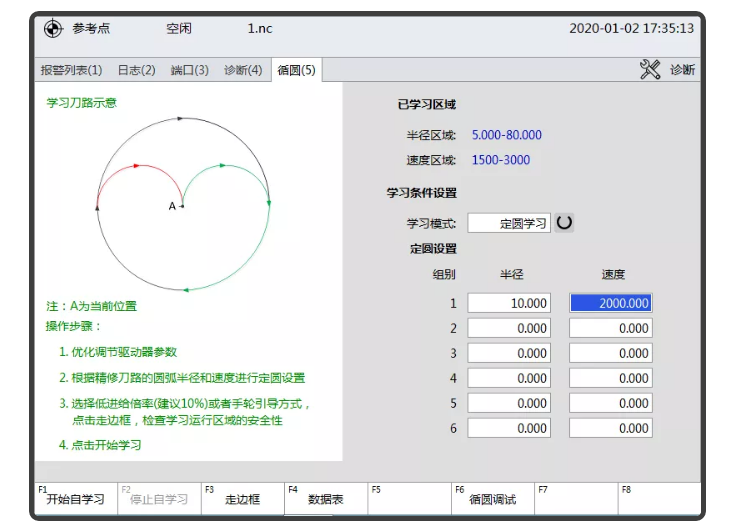Click the 已学习区域 section heading
This screenshot has height=532, width=734.
(426, 104)
